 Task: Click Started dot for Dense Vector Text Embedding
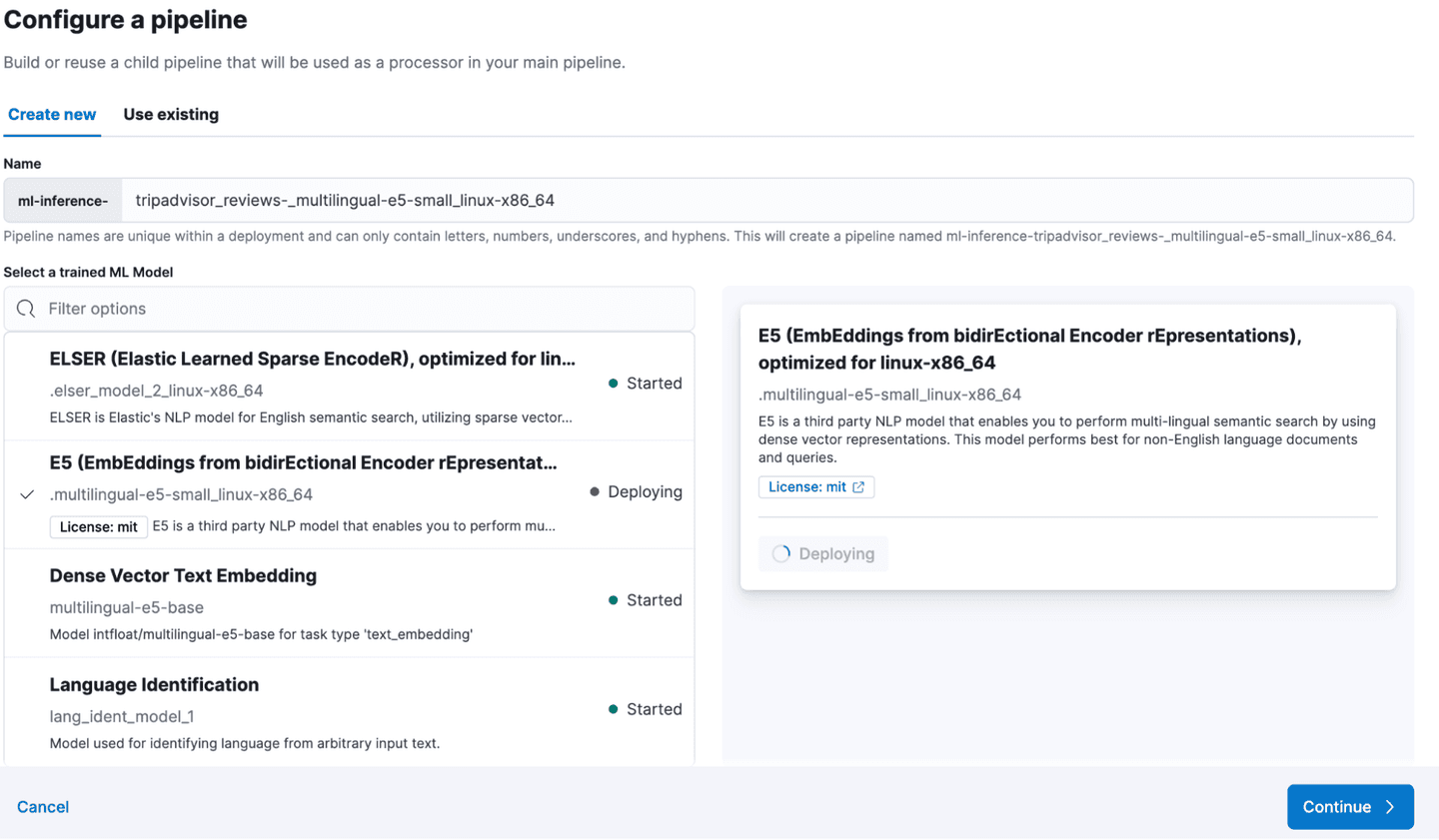[614, 600]
